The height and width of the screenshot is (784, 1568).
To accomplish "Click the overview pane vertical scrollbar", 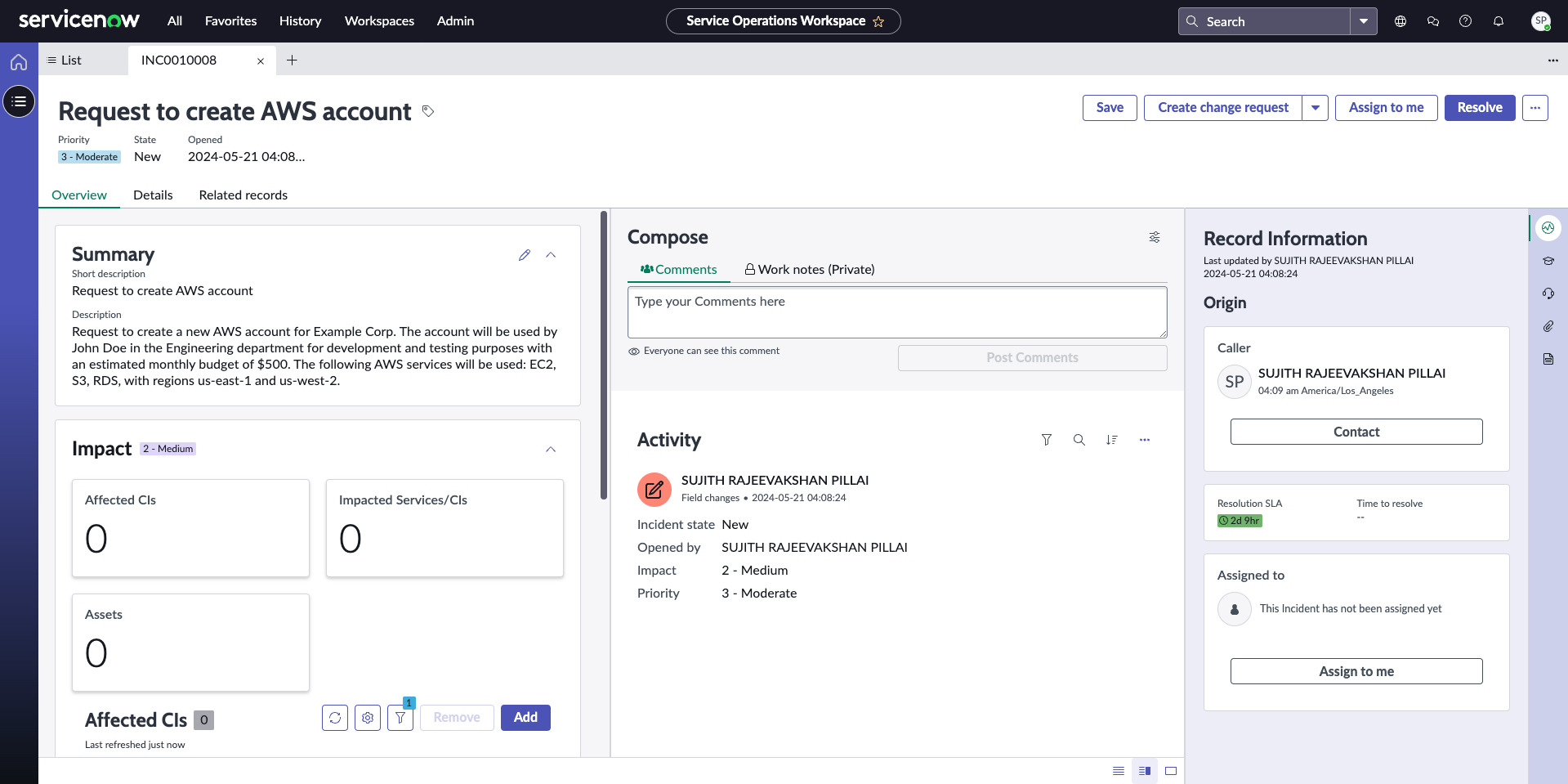I will coord(604,355).
